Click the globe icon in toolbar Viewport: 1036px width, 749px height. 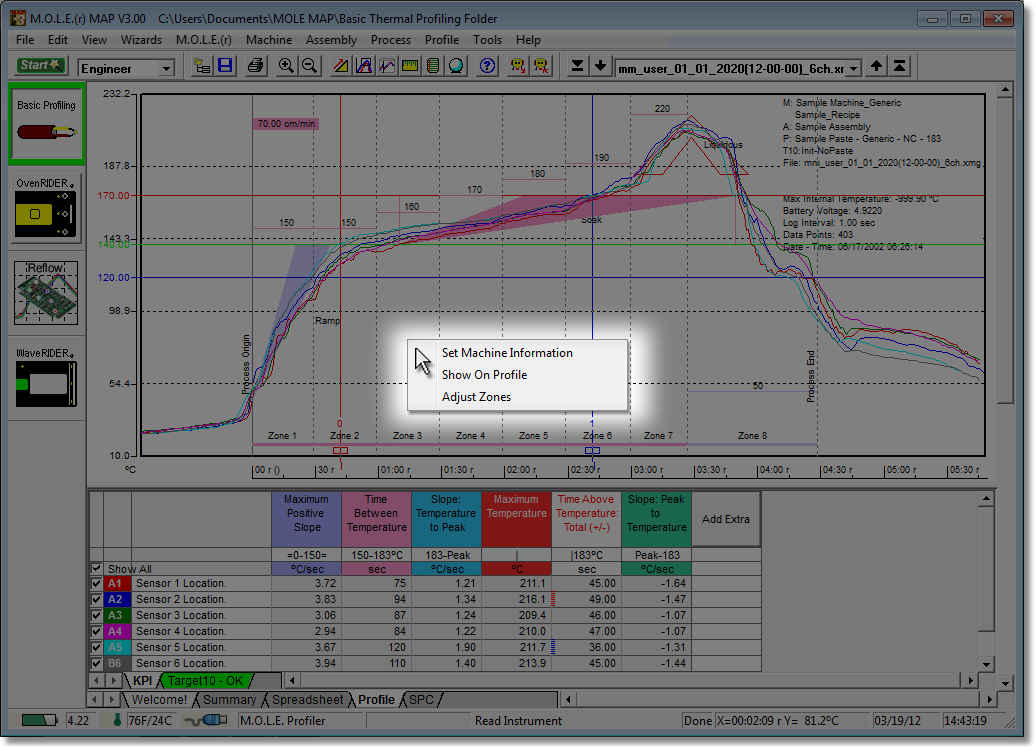click(457, 66)
